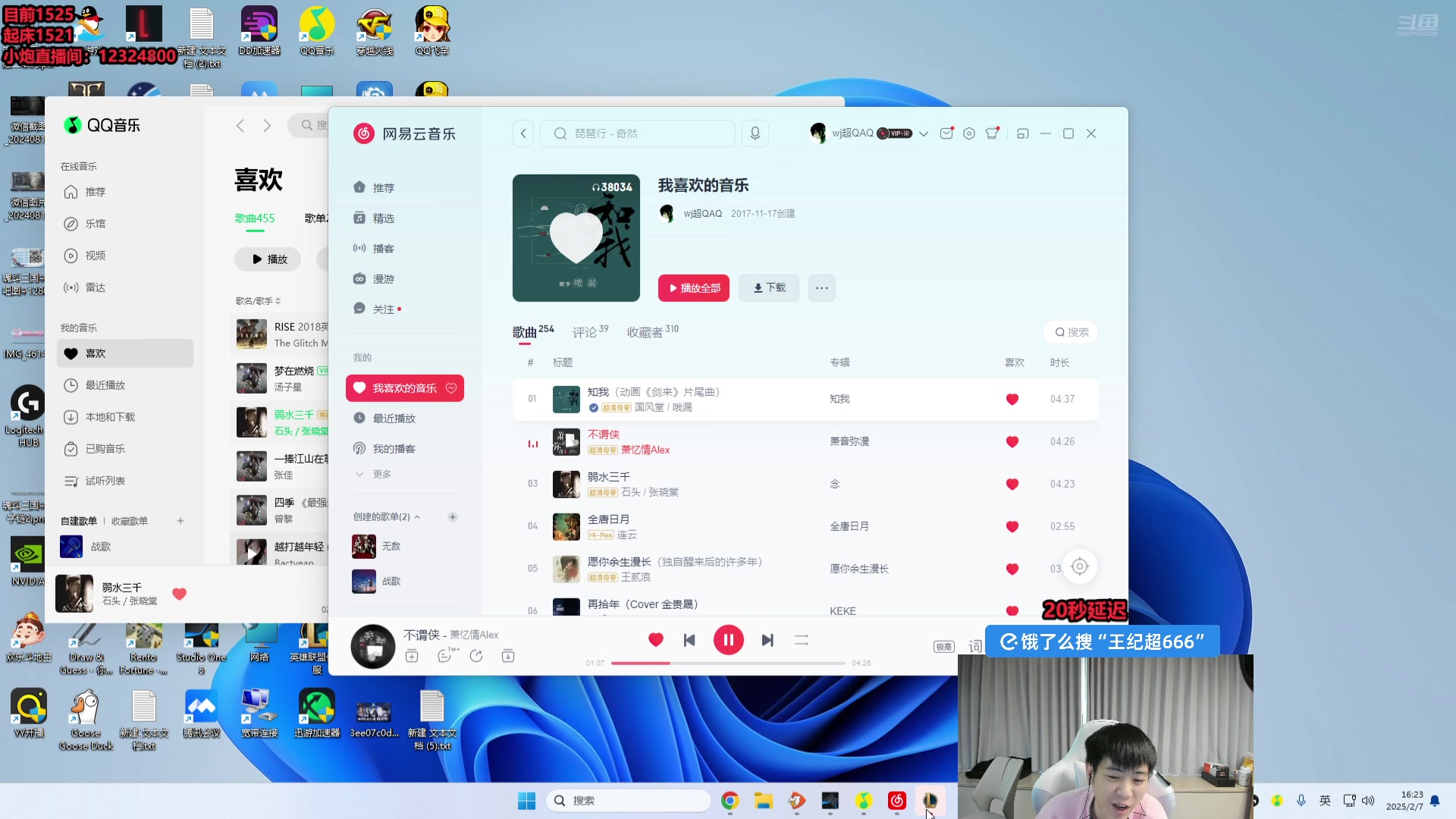Switch NetEase to mini mode icon
Viewport: 1456px width, 819px height.
(x=1023, y=133)
